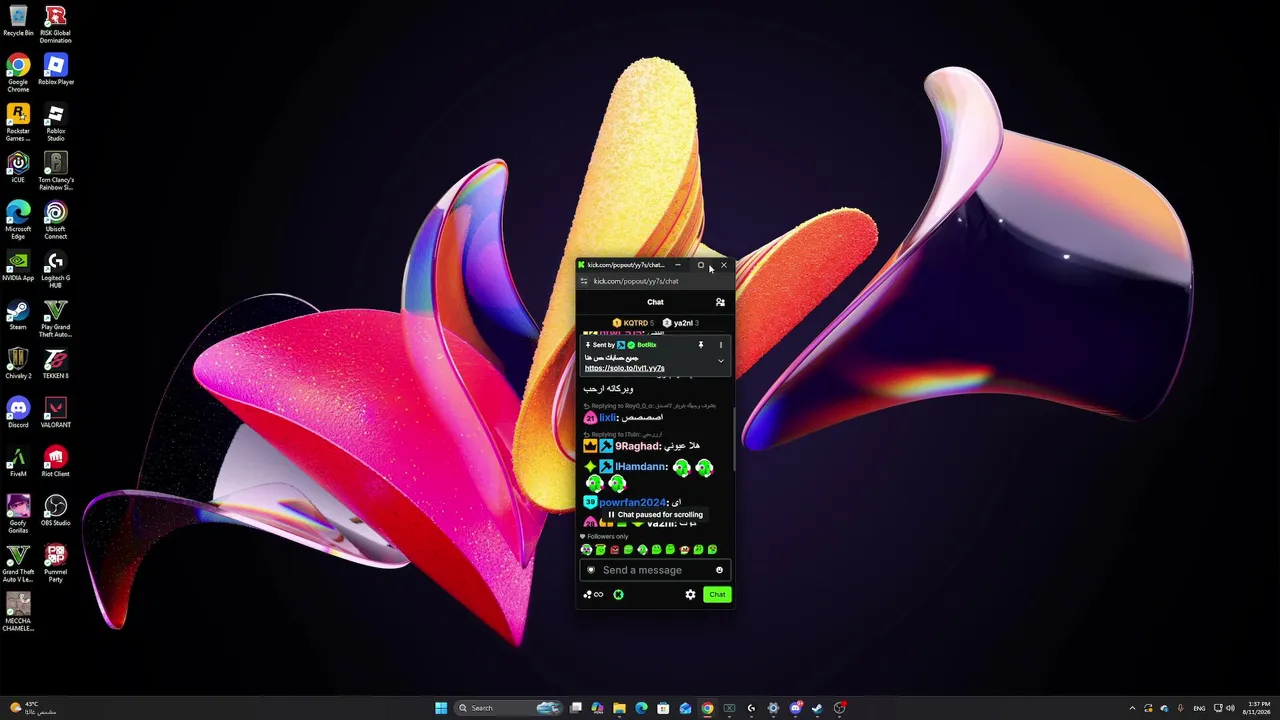Select Chivalry 2 desktop icon
Viewport: 1280px width, 720px height.
(18, 363)
